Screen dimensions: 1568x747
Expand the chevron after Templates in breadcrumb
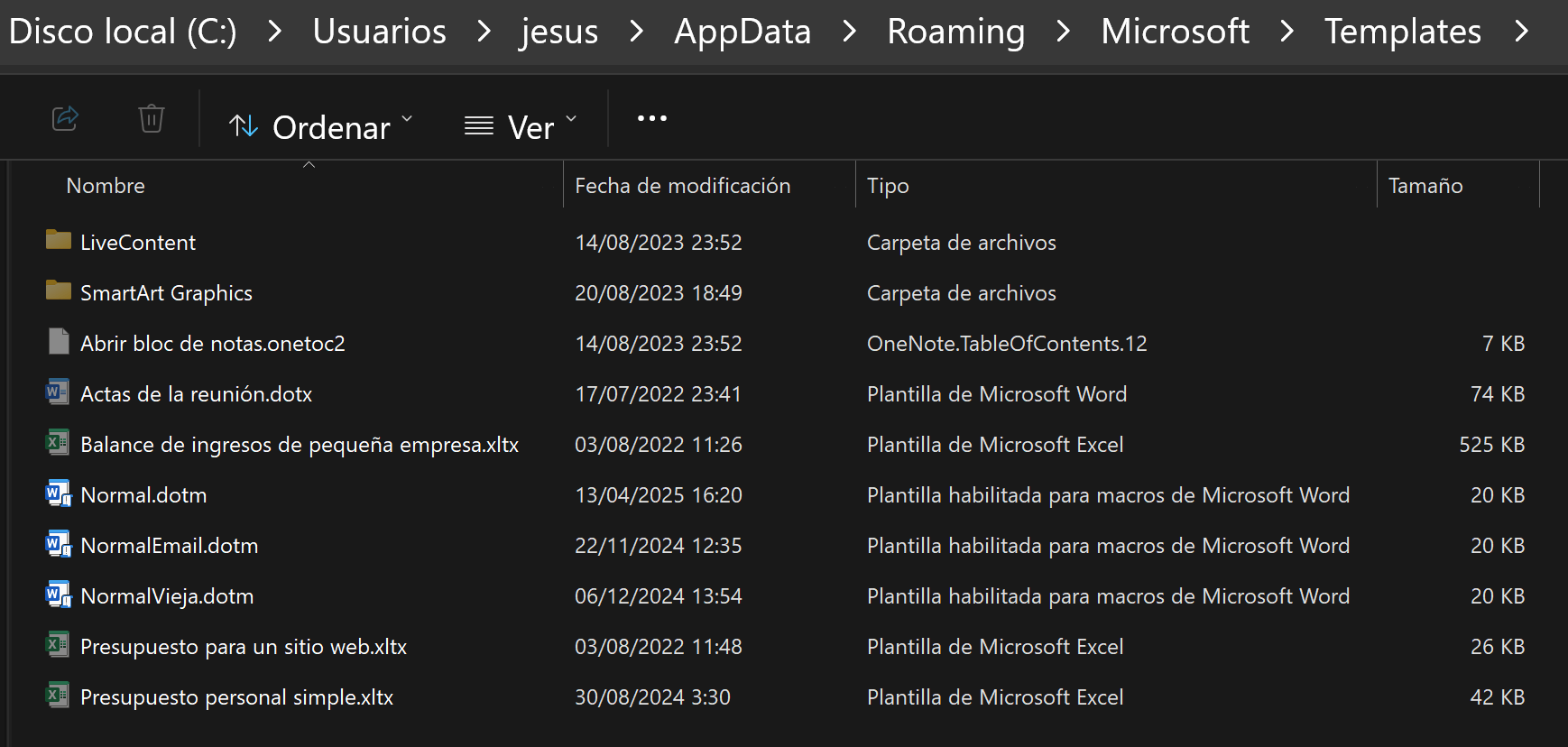point(1522,32)
